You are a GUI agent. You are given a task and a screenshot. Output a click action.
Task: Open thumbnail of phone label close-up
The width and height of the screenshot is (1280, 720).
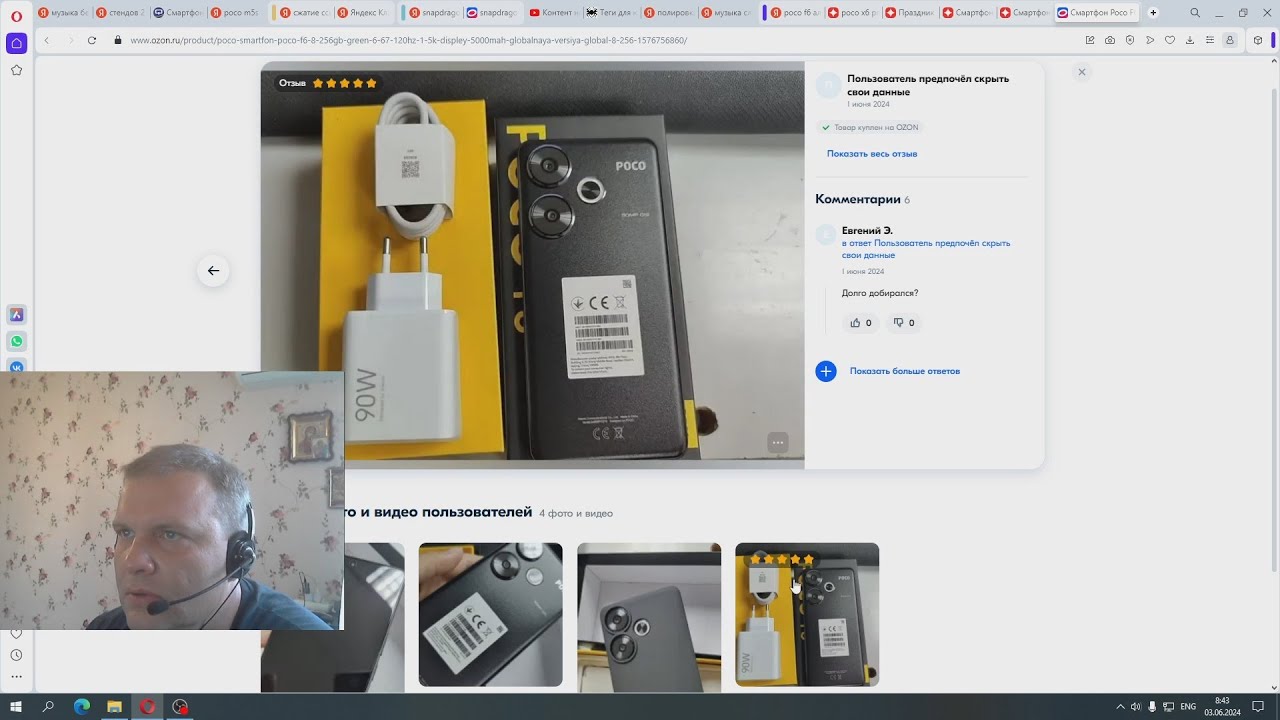pyautogui.click(x=490, y=615)
